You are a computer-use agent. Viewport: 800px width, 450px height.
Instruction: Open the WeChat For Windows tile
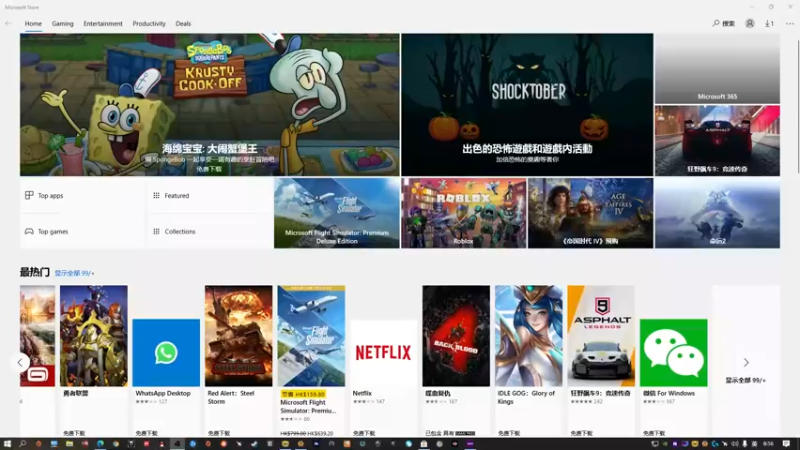pos(673,353)
